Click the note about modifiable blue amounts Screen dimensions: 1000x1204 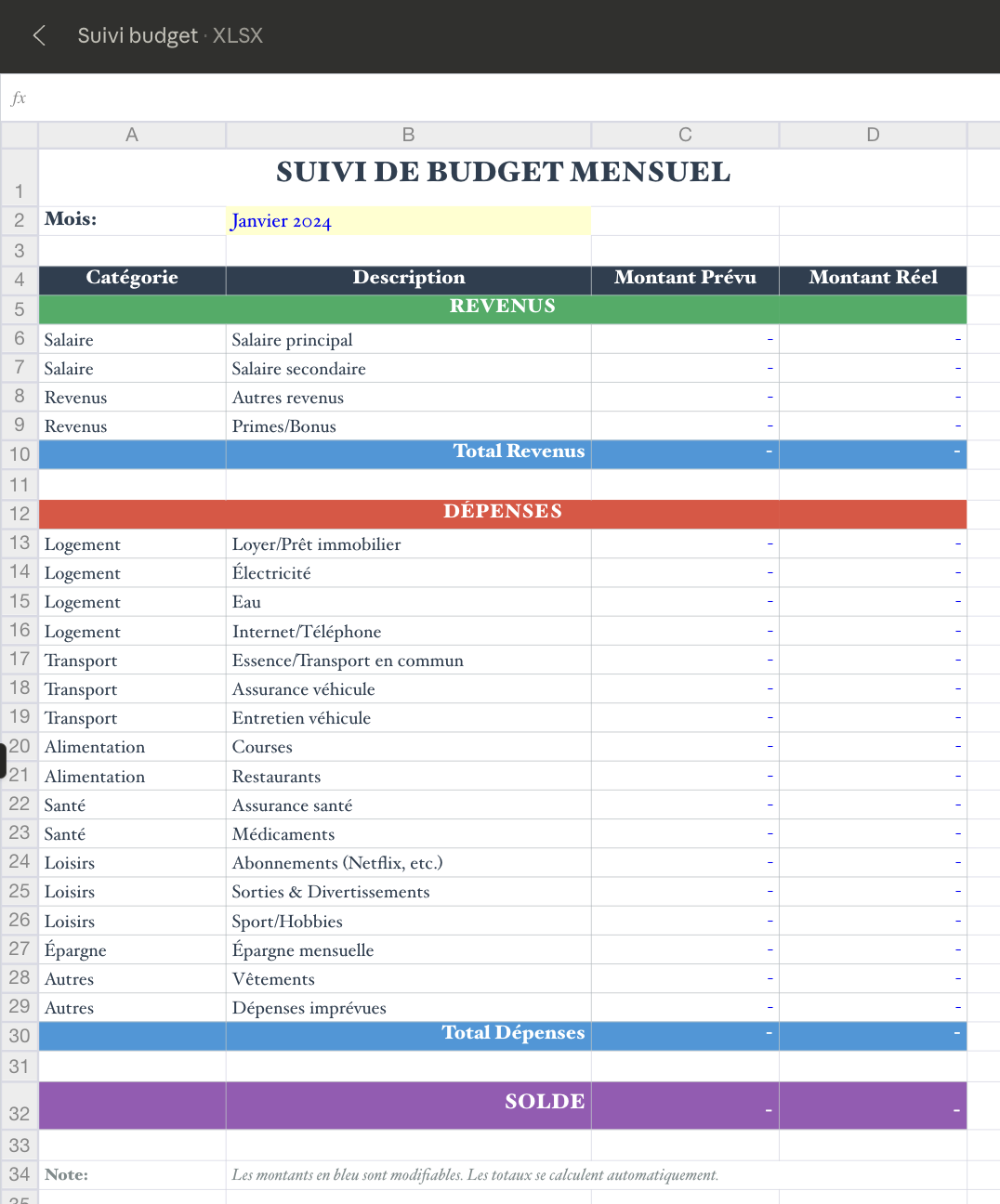point(476,1174)
